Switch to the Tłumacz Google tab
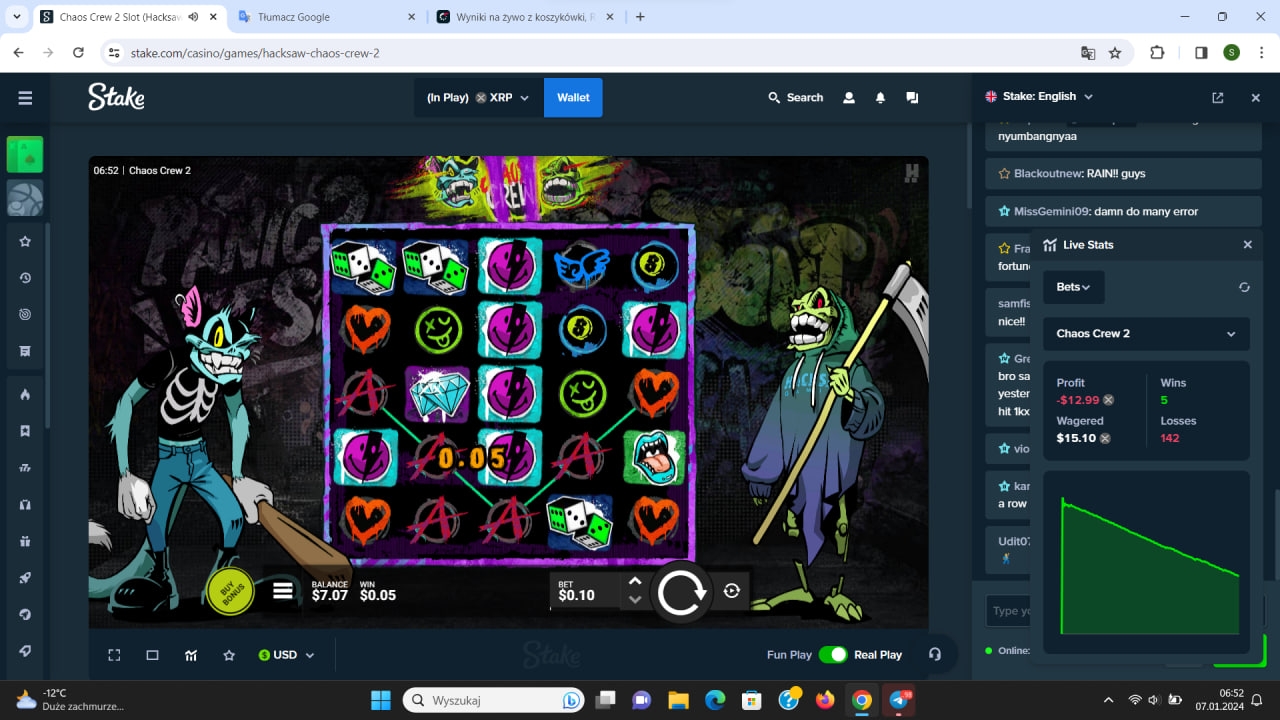 325,17
